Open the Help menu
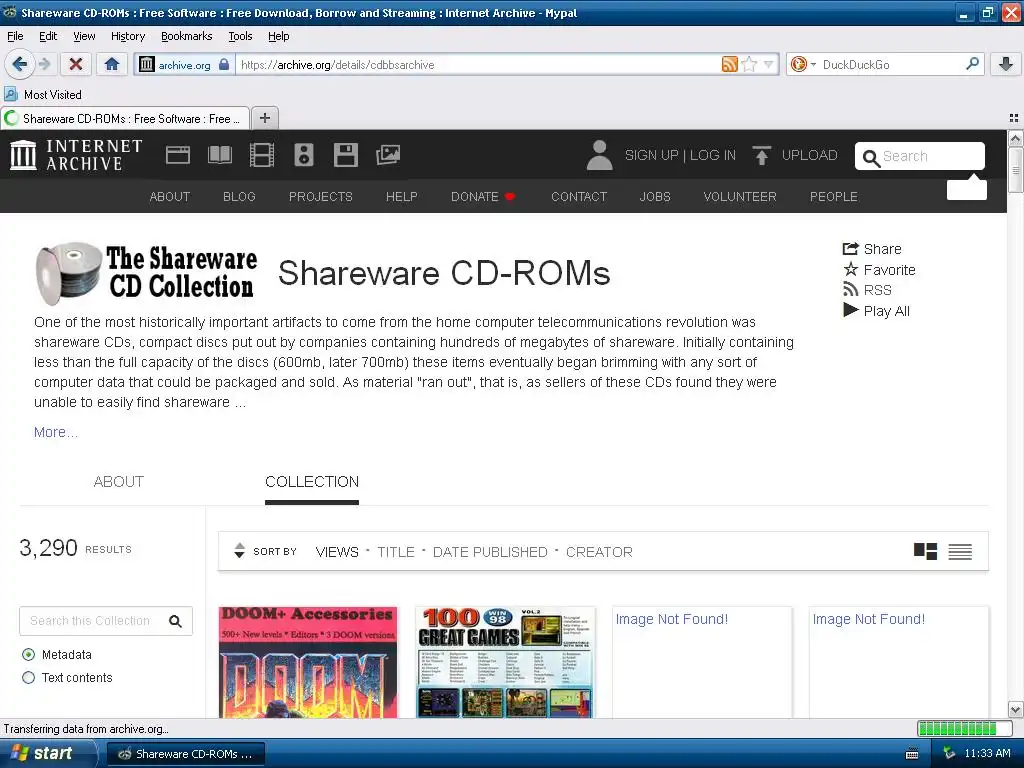1024x768 pixels. 279,37
